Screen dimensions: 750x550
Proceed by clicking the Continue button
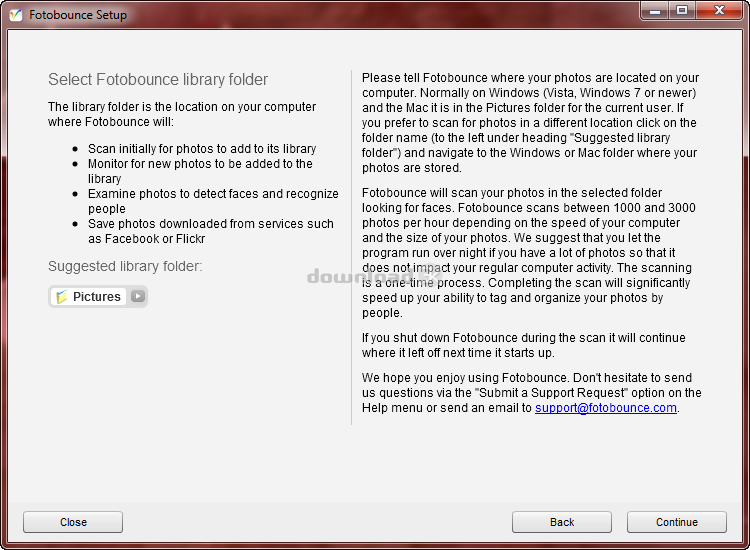click(x=676, y=522)
